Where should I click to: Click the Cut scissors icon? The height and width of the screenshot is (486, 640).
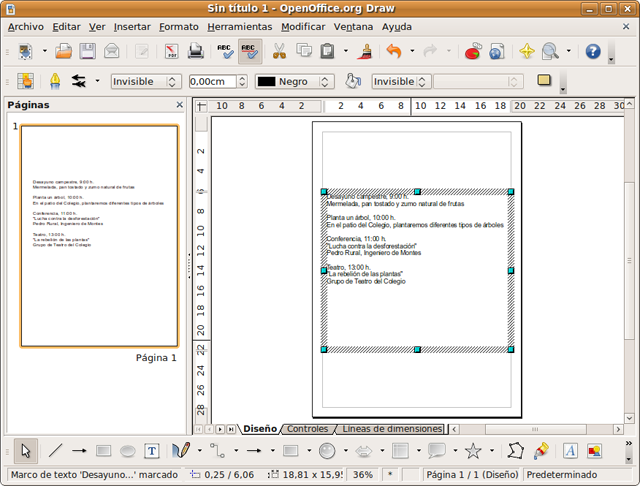tap(280, 50)
